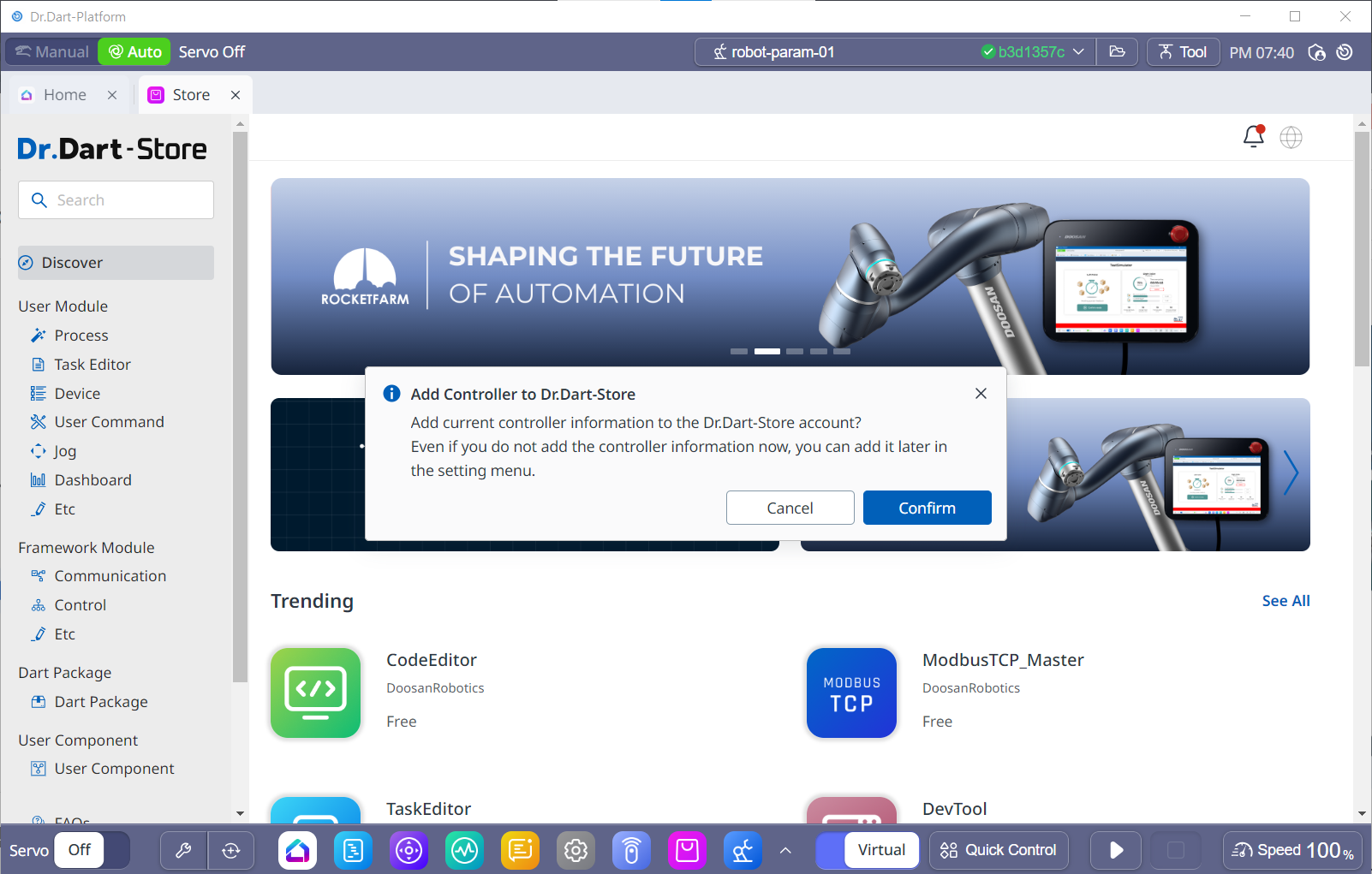This screenshot has height=874, width=1372.
Task: Go to next banner with right chevron
Action: click(1291, 473)
